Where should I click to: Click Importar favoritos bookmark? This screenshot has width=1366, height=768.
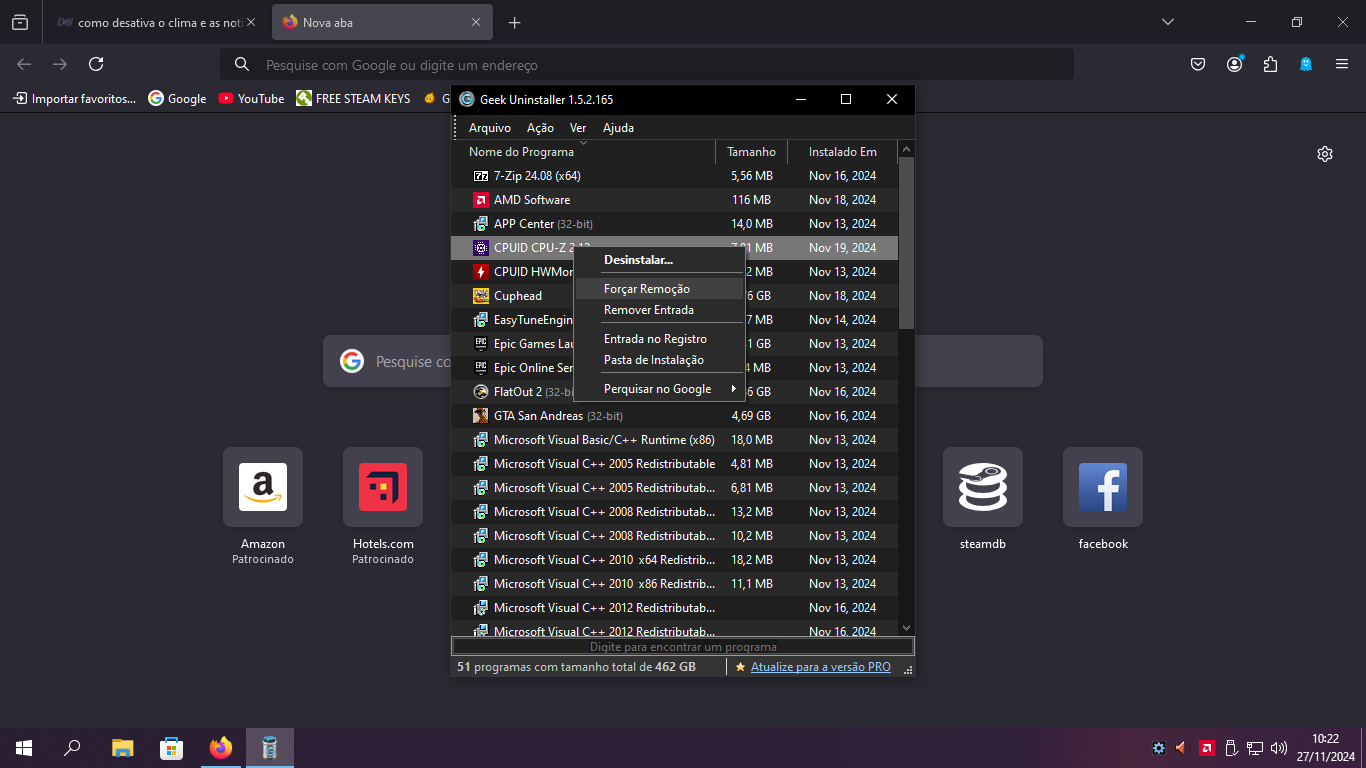74,98
